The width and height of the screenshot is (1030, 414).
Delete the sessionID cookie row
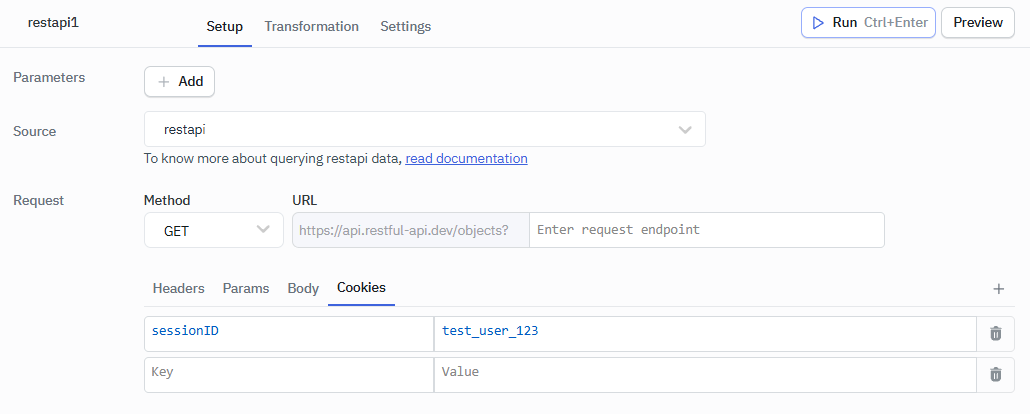(995, 334)
